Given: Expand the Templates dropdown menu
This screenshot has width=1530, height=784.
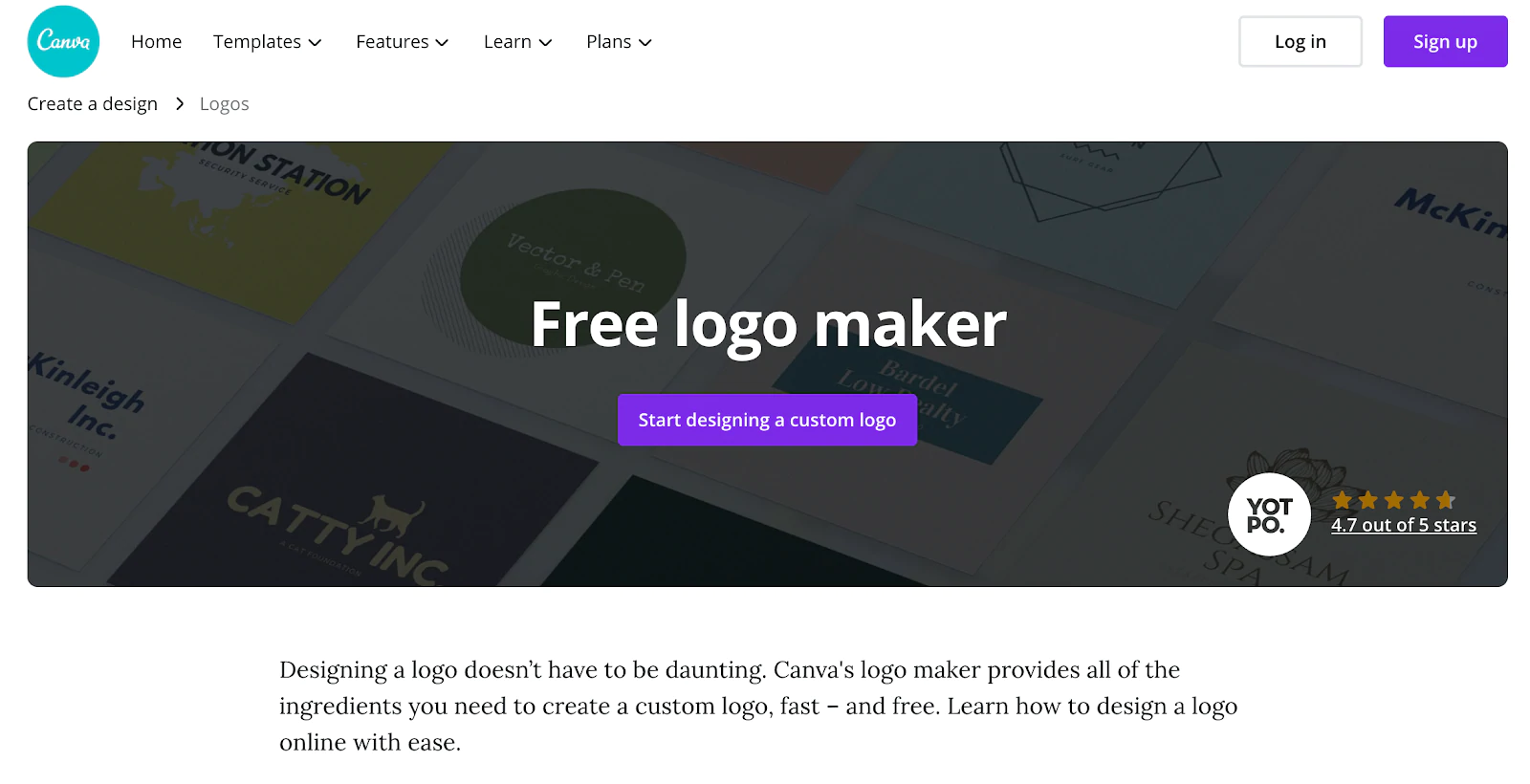Looking at the screenshot, I should [268, 42].
